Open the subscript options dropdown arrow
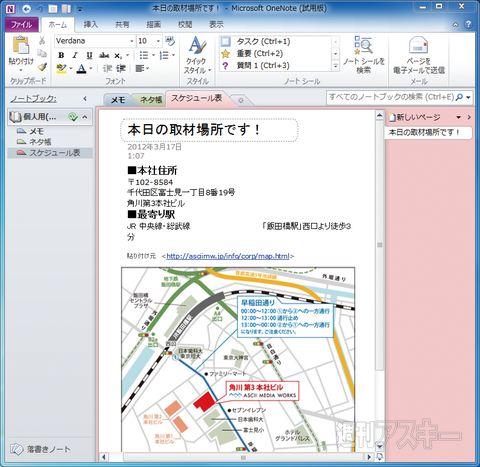 click(127, 55)
